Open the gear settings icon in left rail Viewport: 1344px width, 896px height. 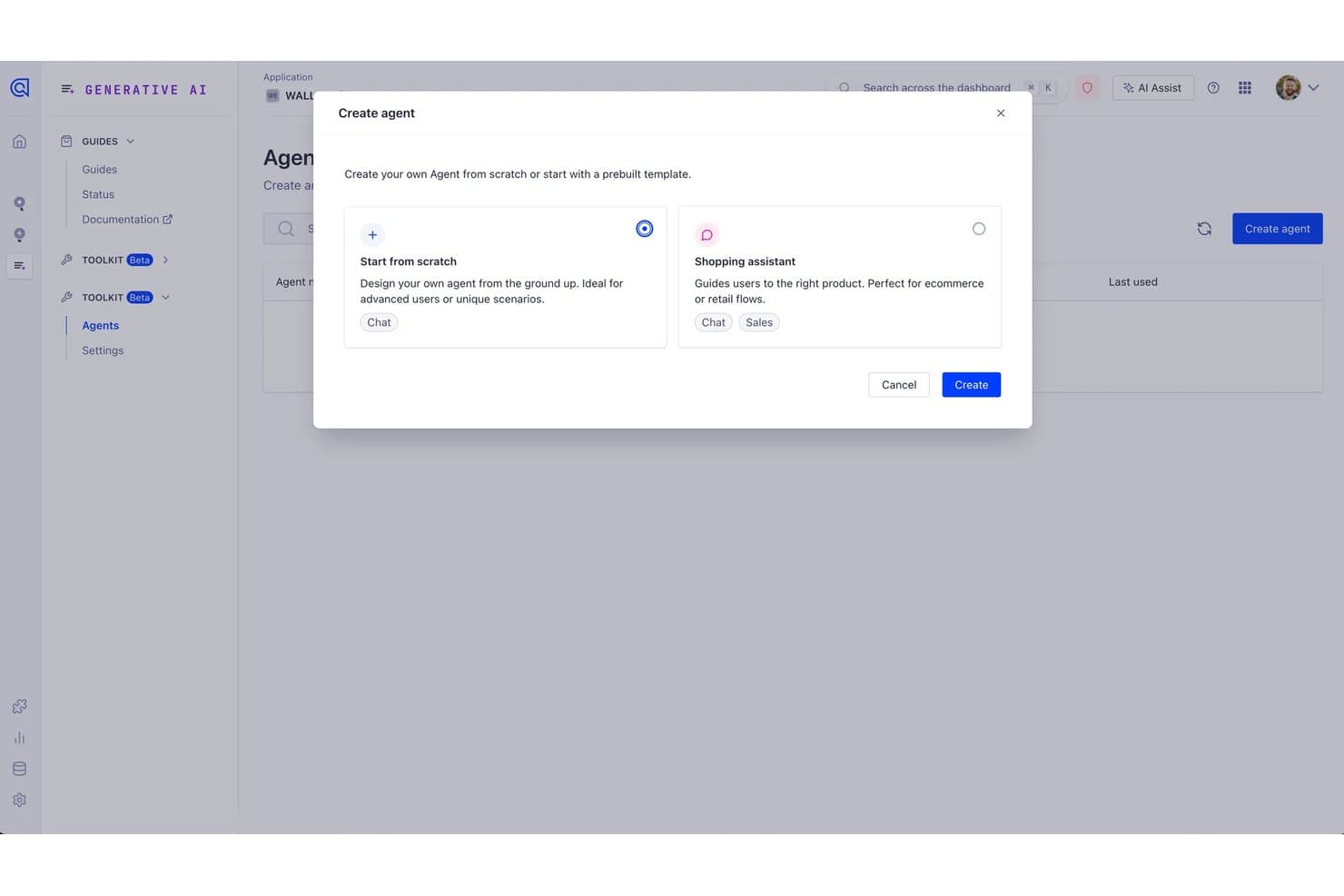[20, 800]
